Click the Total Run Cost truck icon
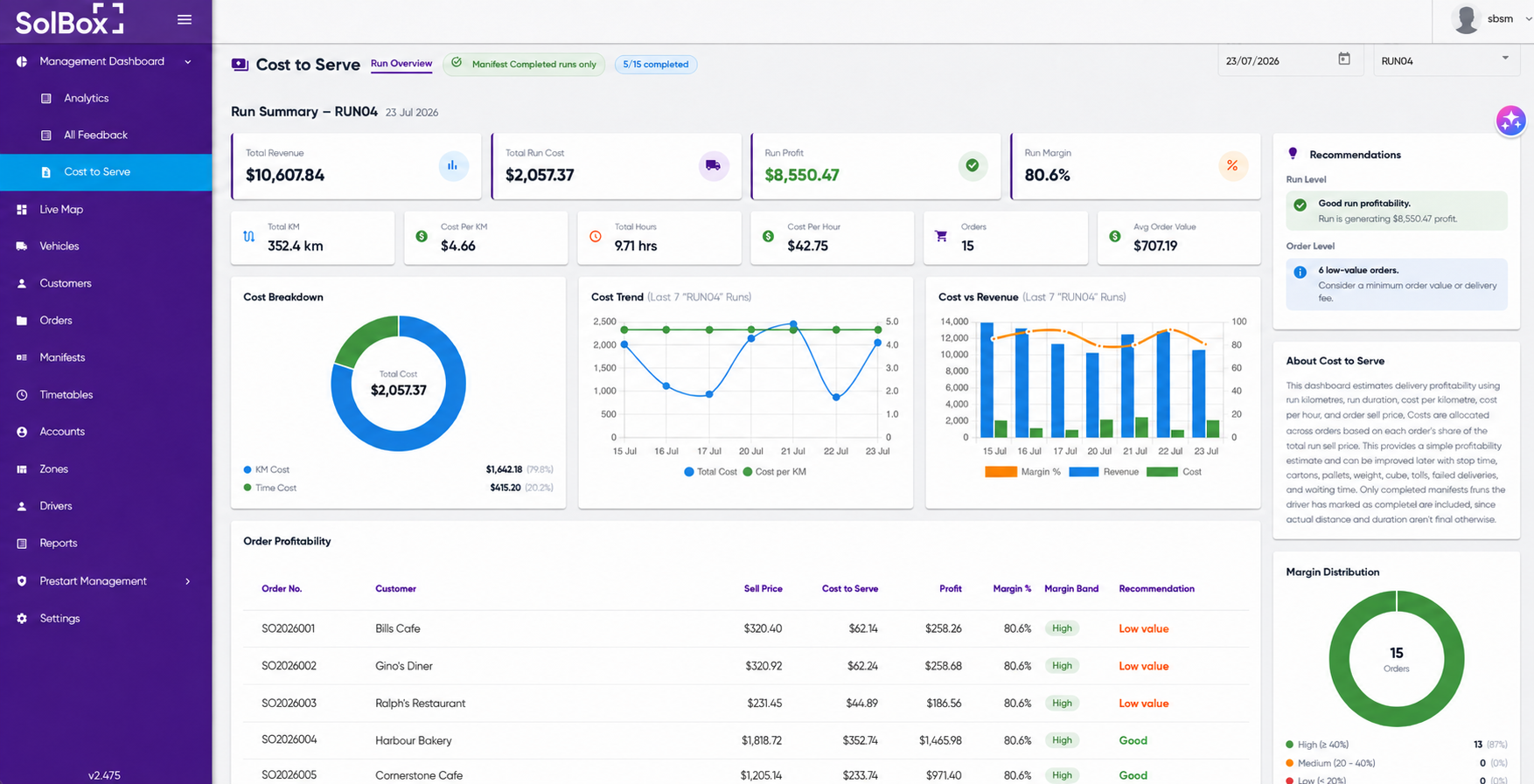 (713, 165)
